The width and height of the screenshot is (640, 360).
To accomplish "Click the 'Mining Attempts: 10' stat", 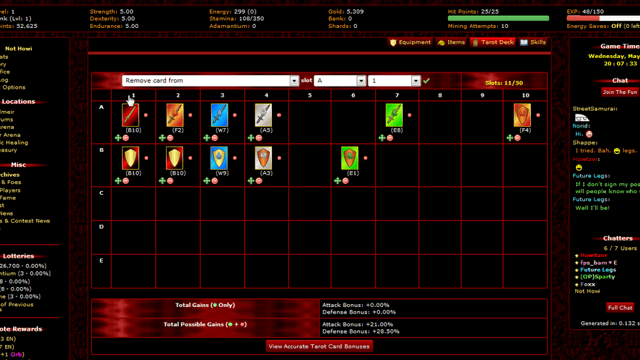I will pos(478,26).
